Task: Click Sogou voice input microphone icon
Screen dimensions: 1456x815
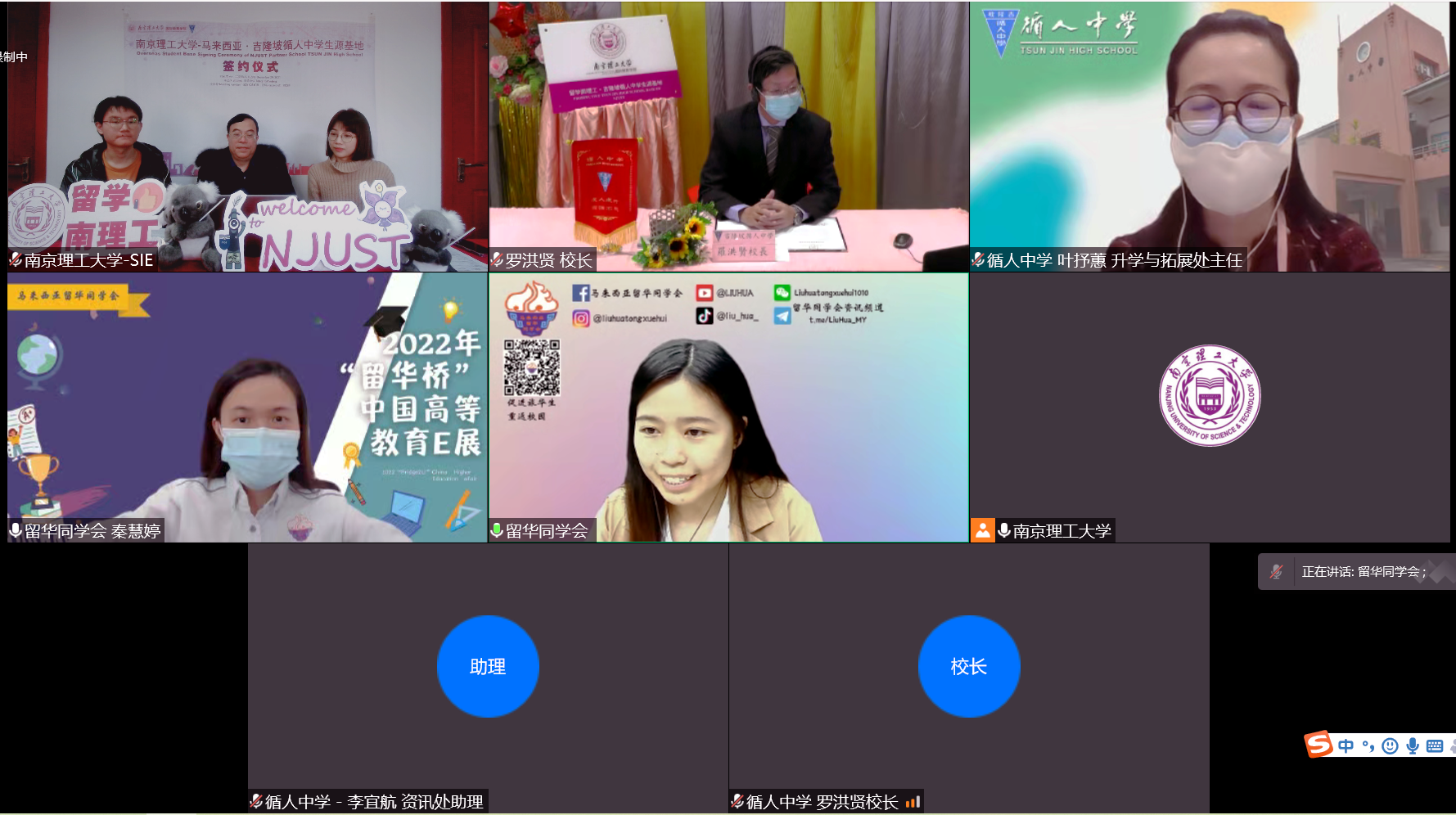Action: (x=1412, y=745)
